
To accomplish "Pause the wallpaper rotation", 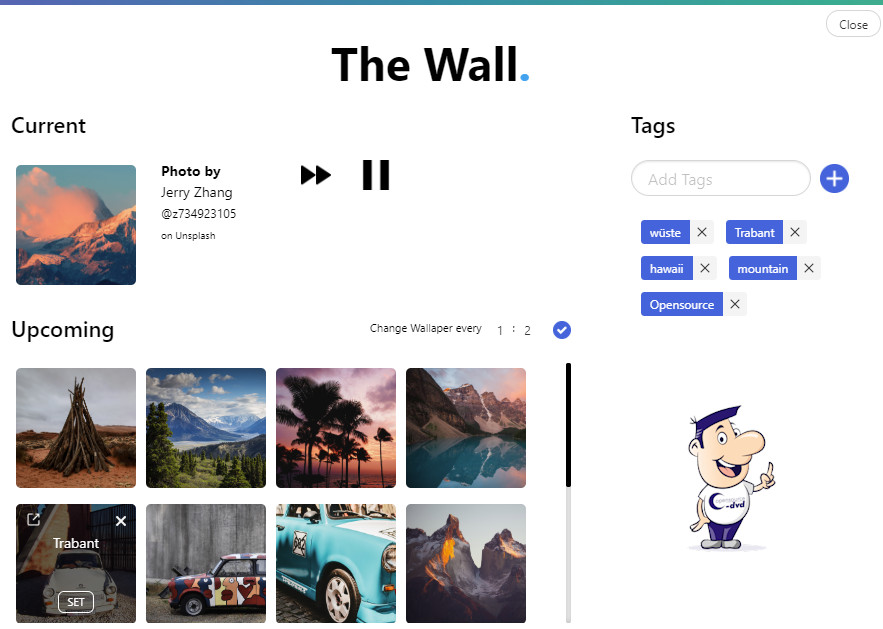I will [x=376, y=175].
